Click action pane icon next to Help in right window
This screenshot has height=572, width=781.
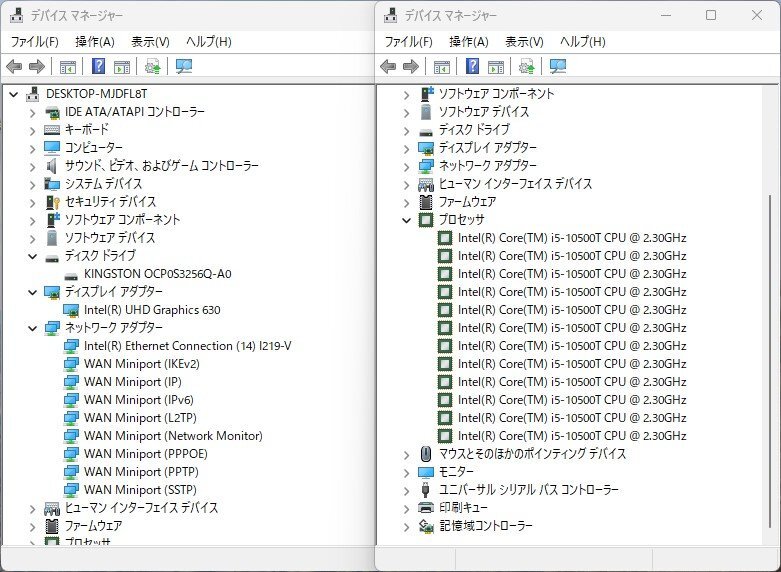pyautogui.click(x=496, y=66)
